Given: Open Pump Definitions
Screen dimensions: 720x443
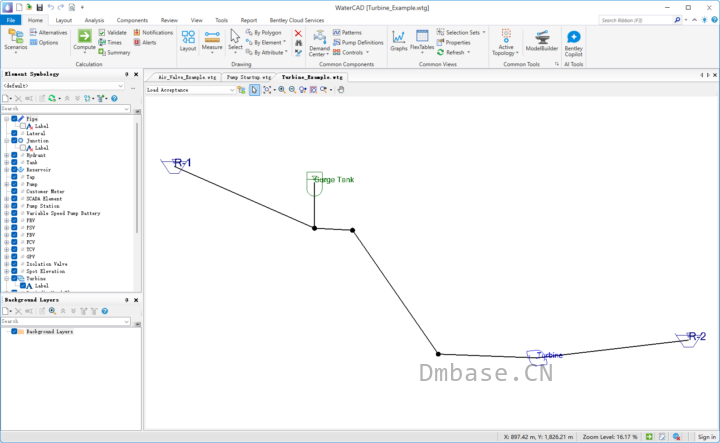Looking at the screenshot, I should click(x=358, y=43).
